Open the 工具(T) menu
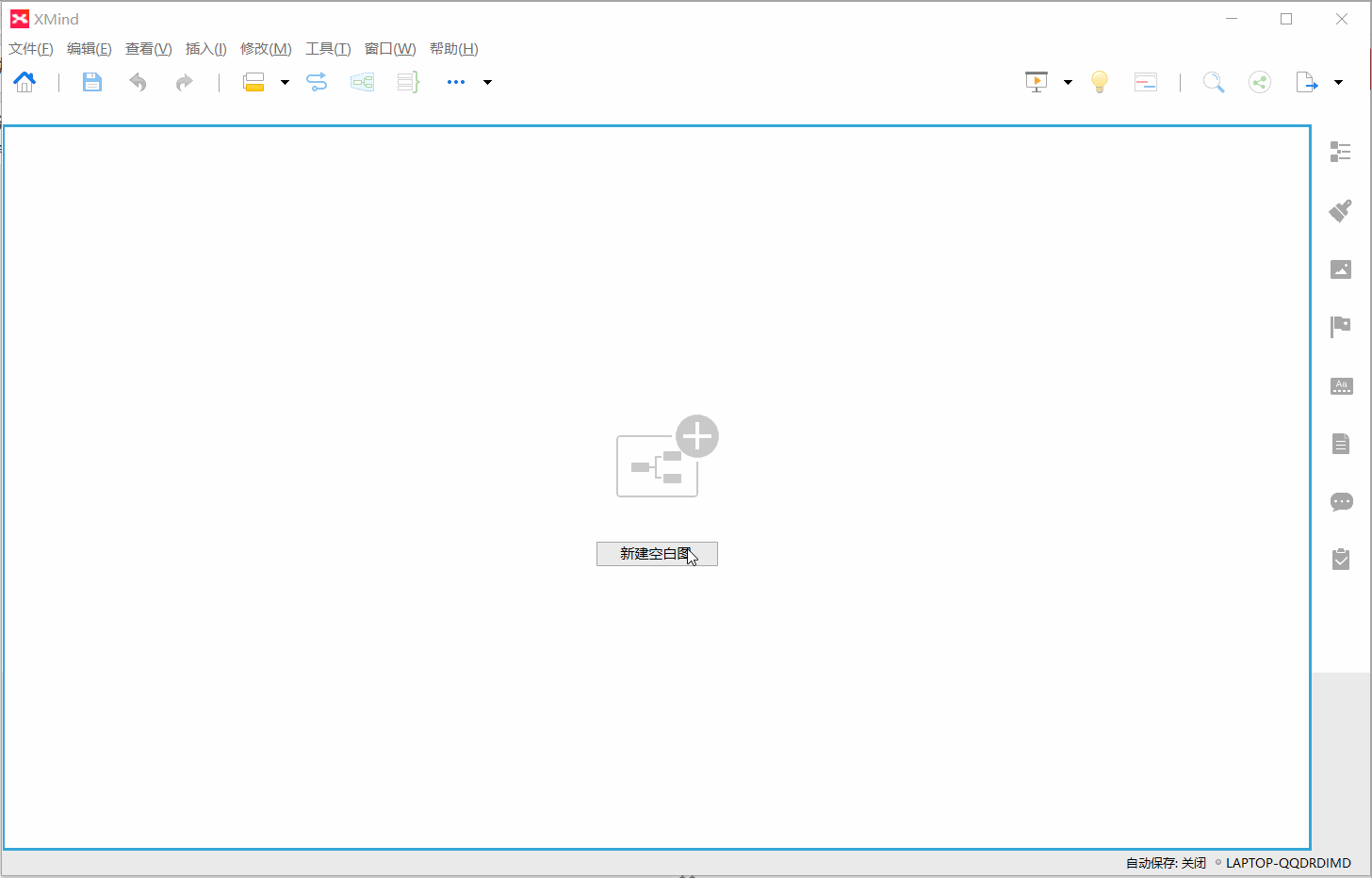 click(328, 49)
